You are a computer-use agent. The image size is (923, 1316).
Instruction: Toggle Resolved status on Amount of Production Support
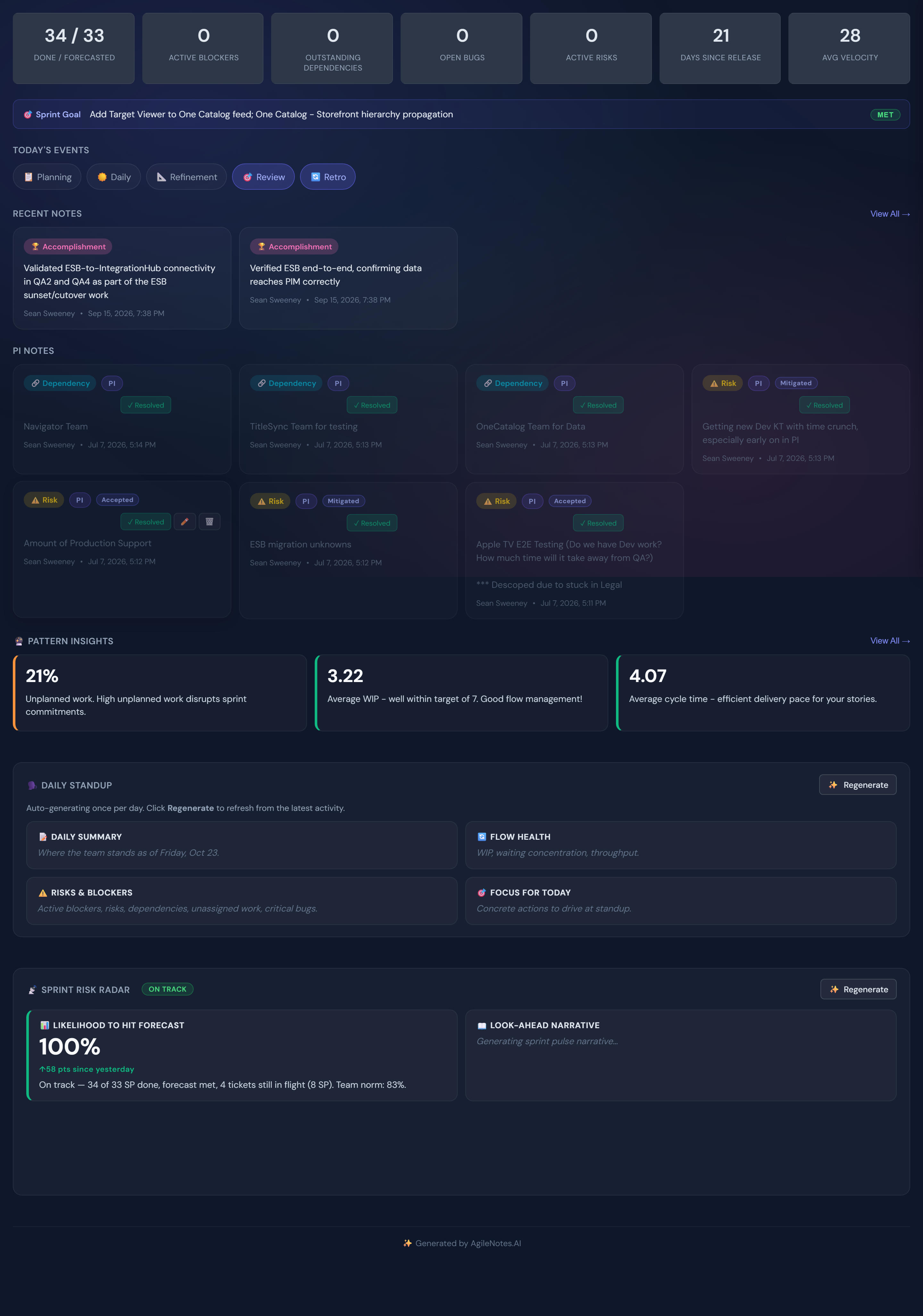pos(146,522)
